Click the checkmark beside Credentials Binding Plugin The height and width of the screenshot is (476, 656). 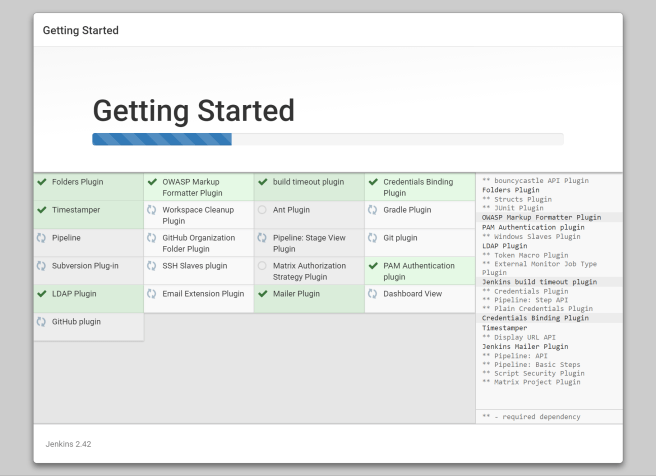[x=372, y=182]
